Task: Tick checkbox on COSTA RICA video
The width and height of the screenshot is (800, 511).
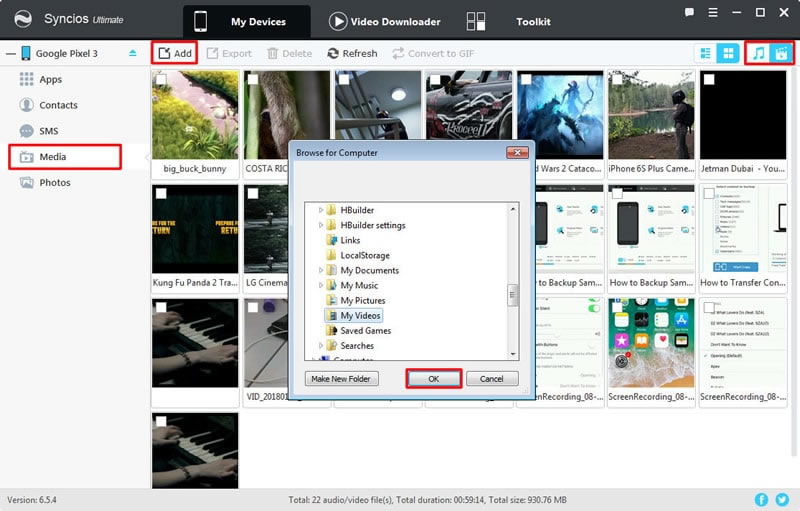Action: pyautogui.click(x=253, y=79)
